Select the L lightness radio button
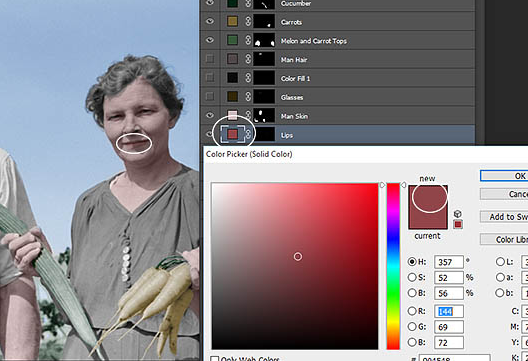528x361 pixels. pyautogui.click(x=500, y=261)
